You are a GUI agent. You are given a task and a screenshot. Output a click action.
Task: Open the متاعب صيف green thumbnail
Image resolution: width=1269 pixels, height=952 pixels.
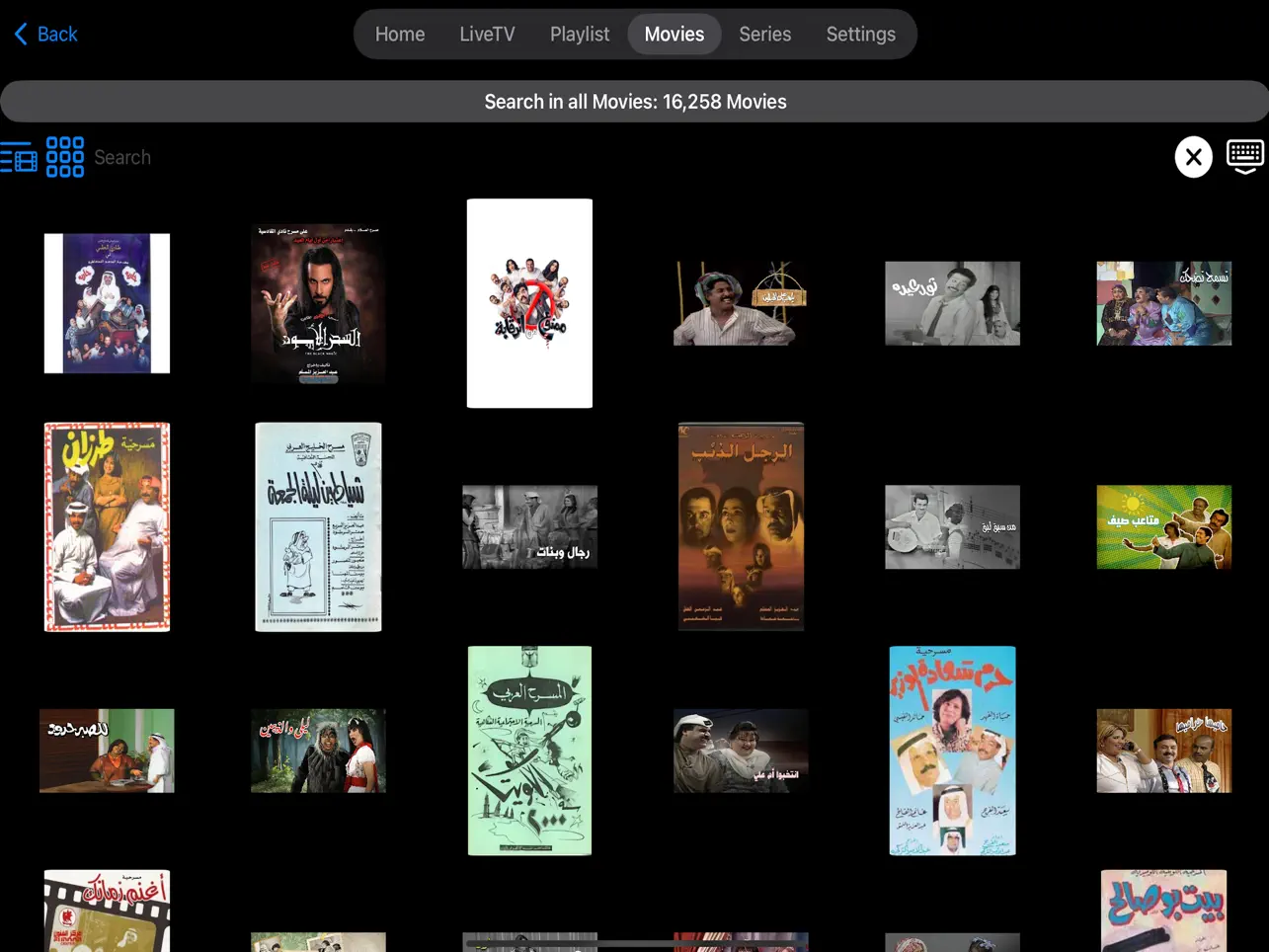(1163, 526)
